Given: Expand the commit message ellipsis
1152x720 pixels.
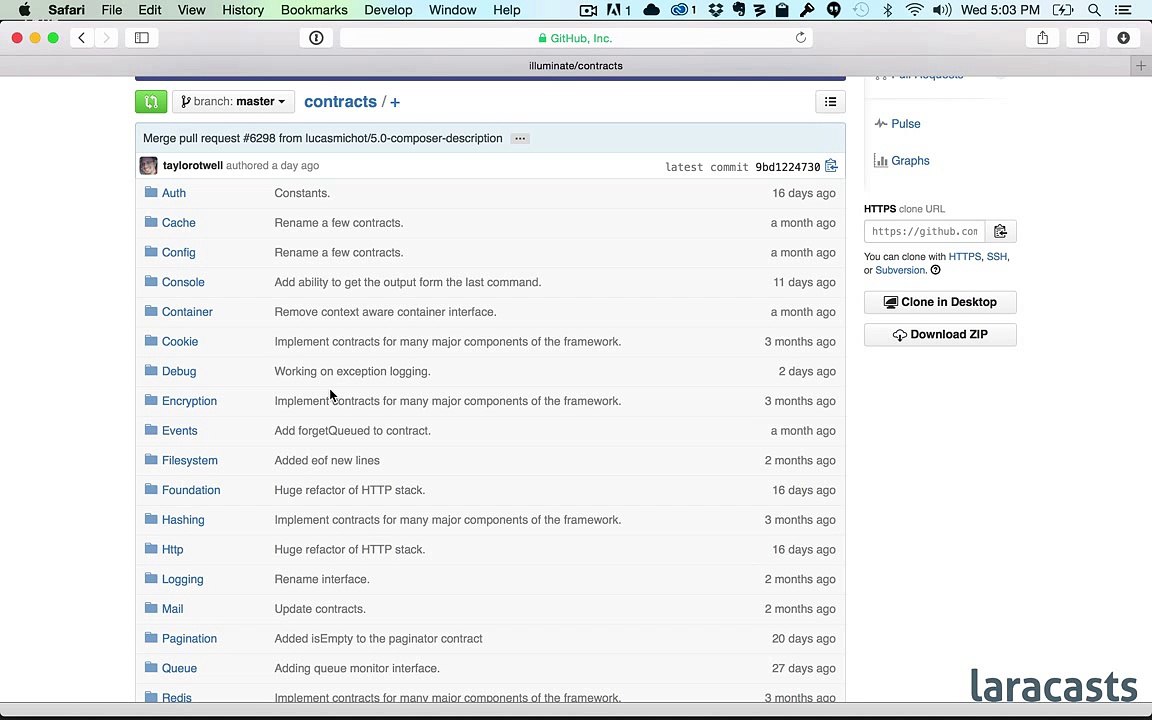Looking at the screenshot, I should click(x=520, y=138).
